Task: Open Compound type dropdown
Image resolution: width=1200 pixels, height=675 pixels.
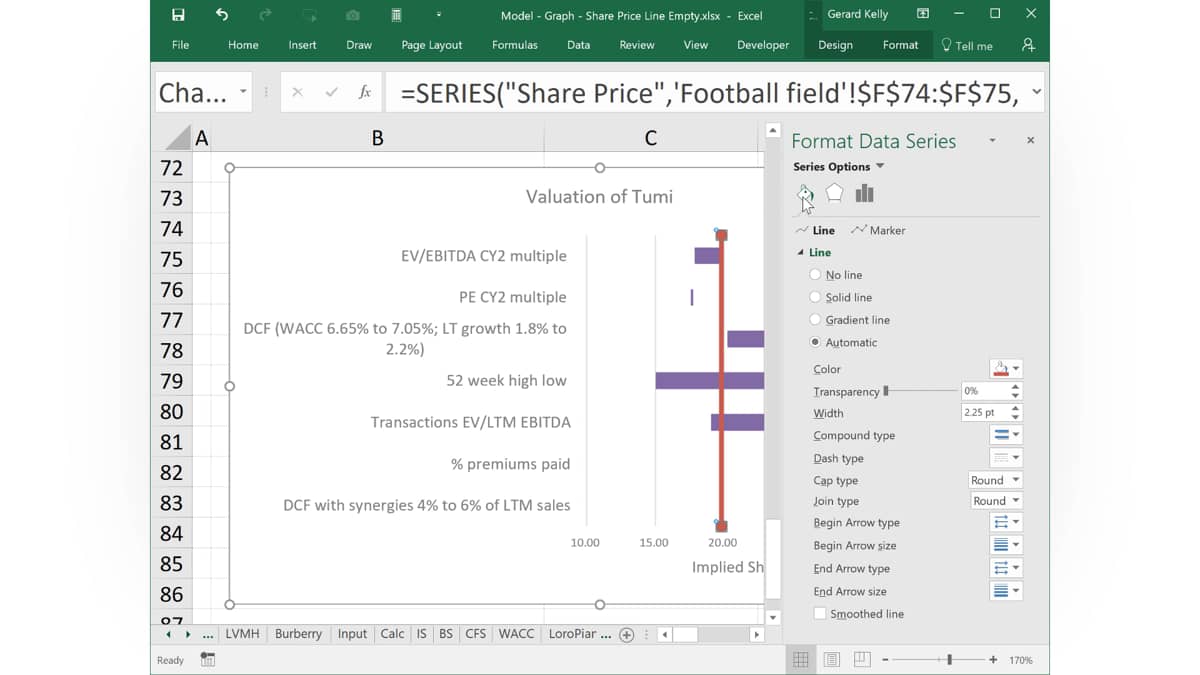Action: 1005,435
